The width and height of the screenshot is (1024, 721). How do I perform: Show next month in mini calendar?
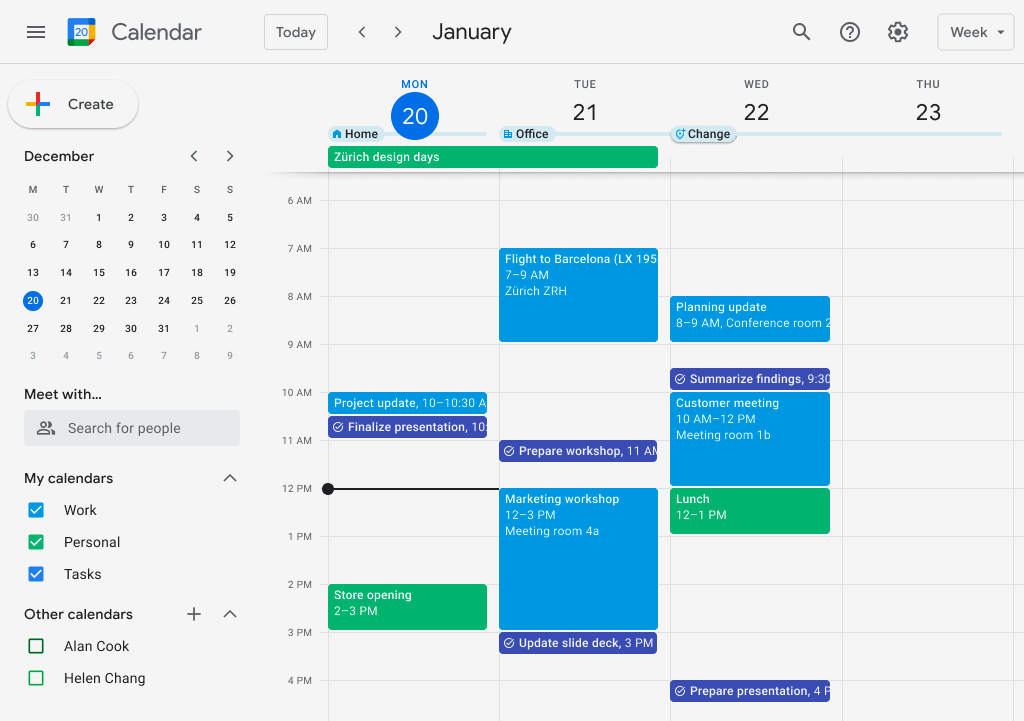[x=230, y=156]
